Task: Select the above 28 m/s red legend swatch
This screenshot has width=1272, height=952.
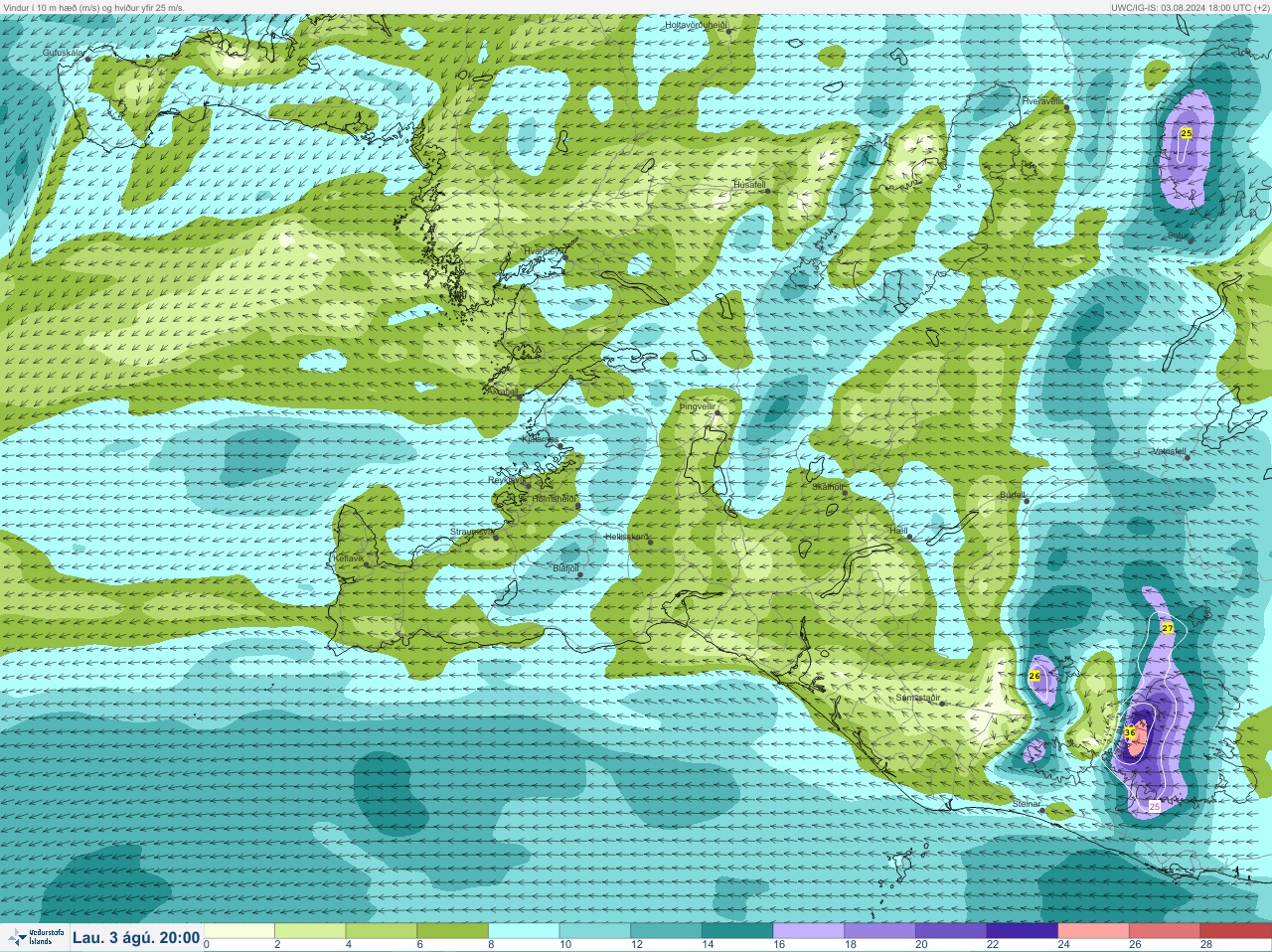Action: (1236, 931)
